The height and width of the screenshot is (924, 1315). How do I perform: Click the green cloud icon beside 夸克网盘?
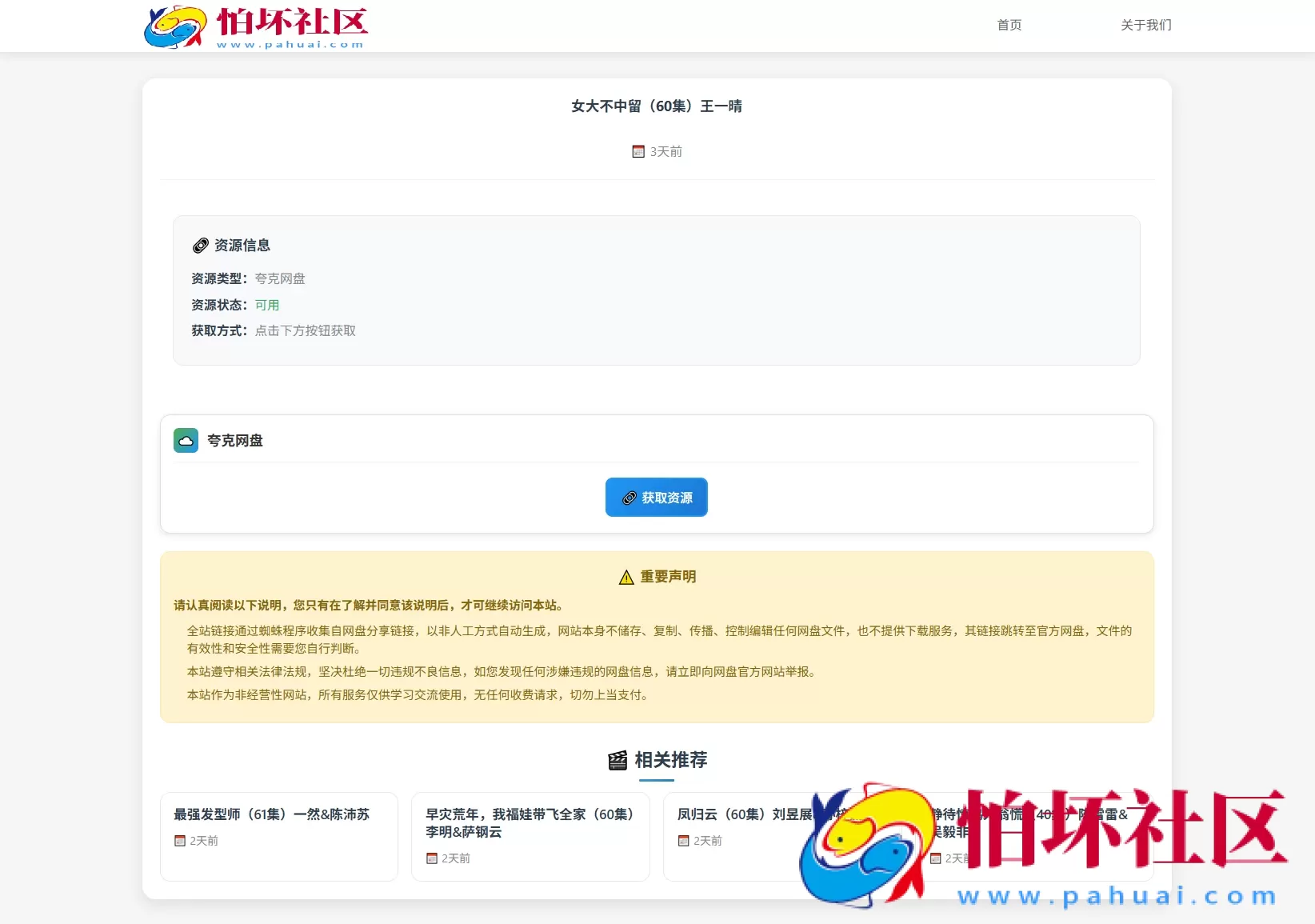(x=186, y=440)
